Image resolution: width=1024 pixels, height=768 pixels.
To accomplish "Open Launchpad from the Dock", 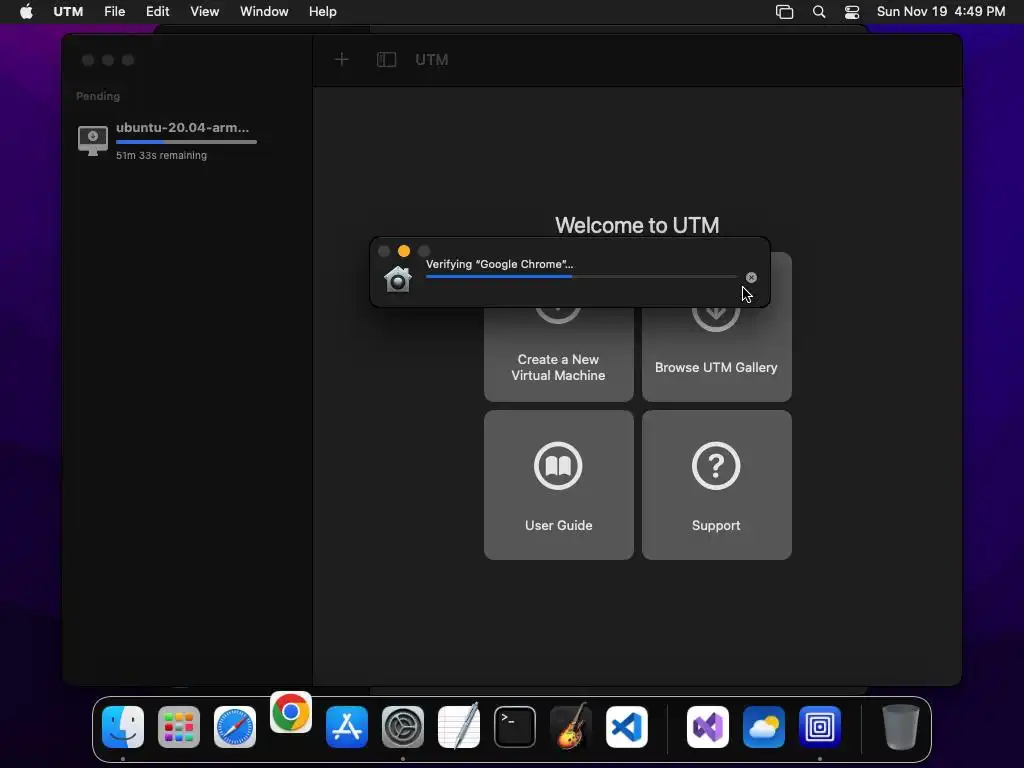I will [x=179, y=727].
